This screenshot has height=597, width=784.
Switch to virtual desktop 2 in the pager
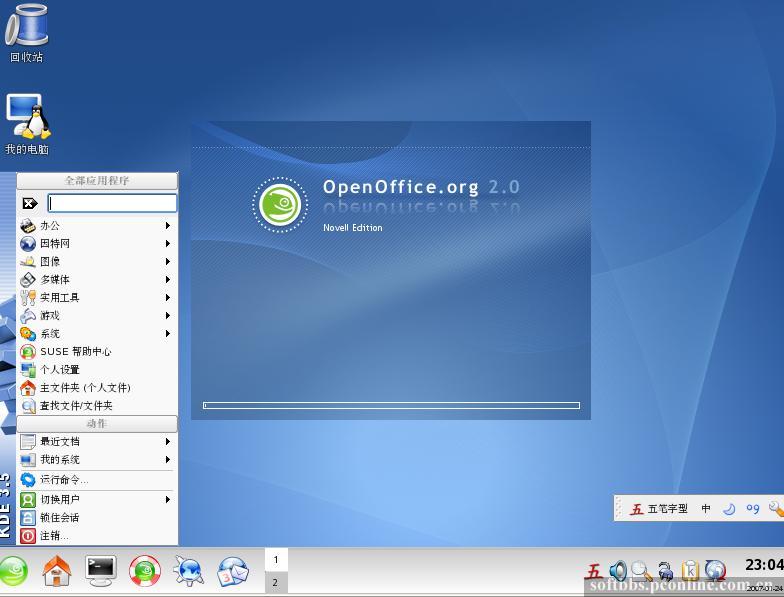click(276, 582)
